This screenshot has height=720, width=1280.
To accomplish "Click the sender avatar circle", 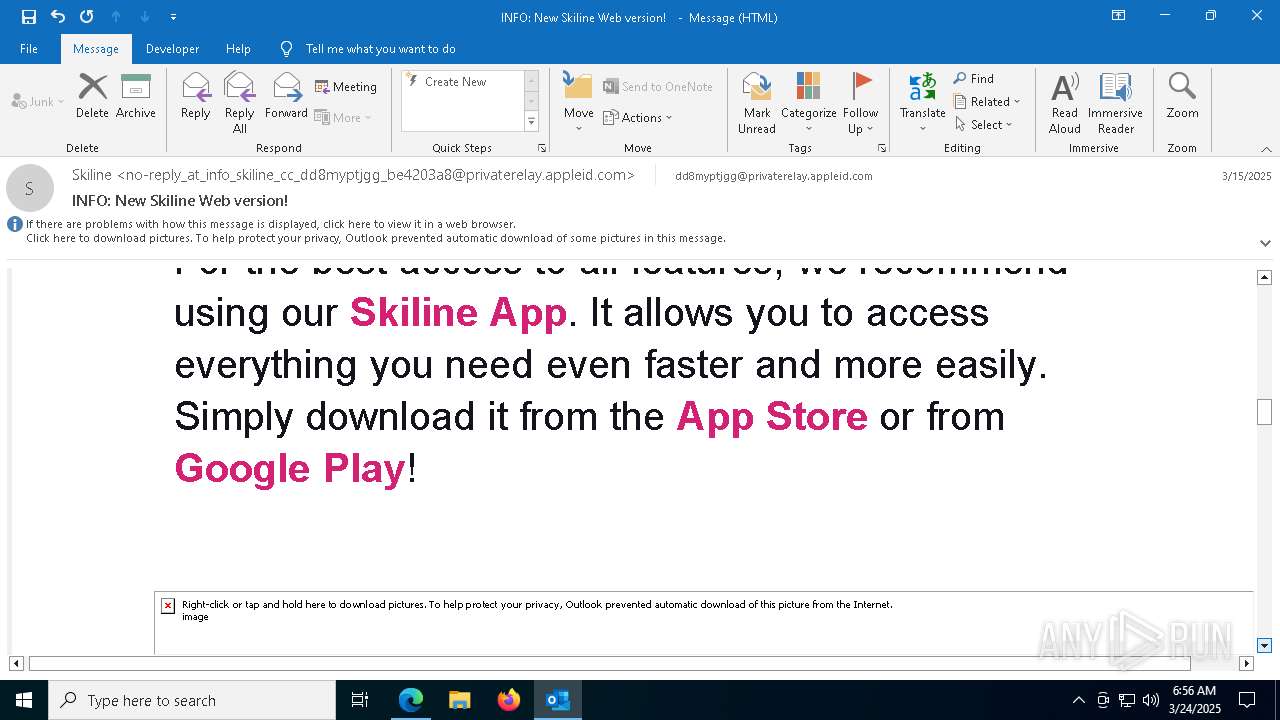I will [x=30, y=188].
